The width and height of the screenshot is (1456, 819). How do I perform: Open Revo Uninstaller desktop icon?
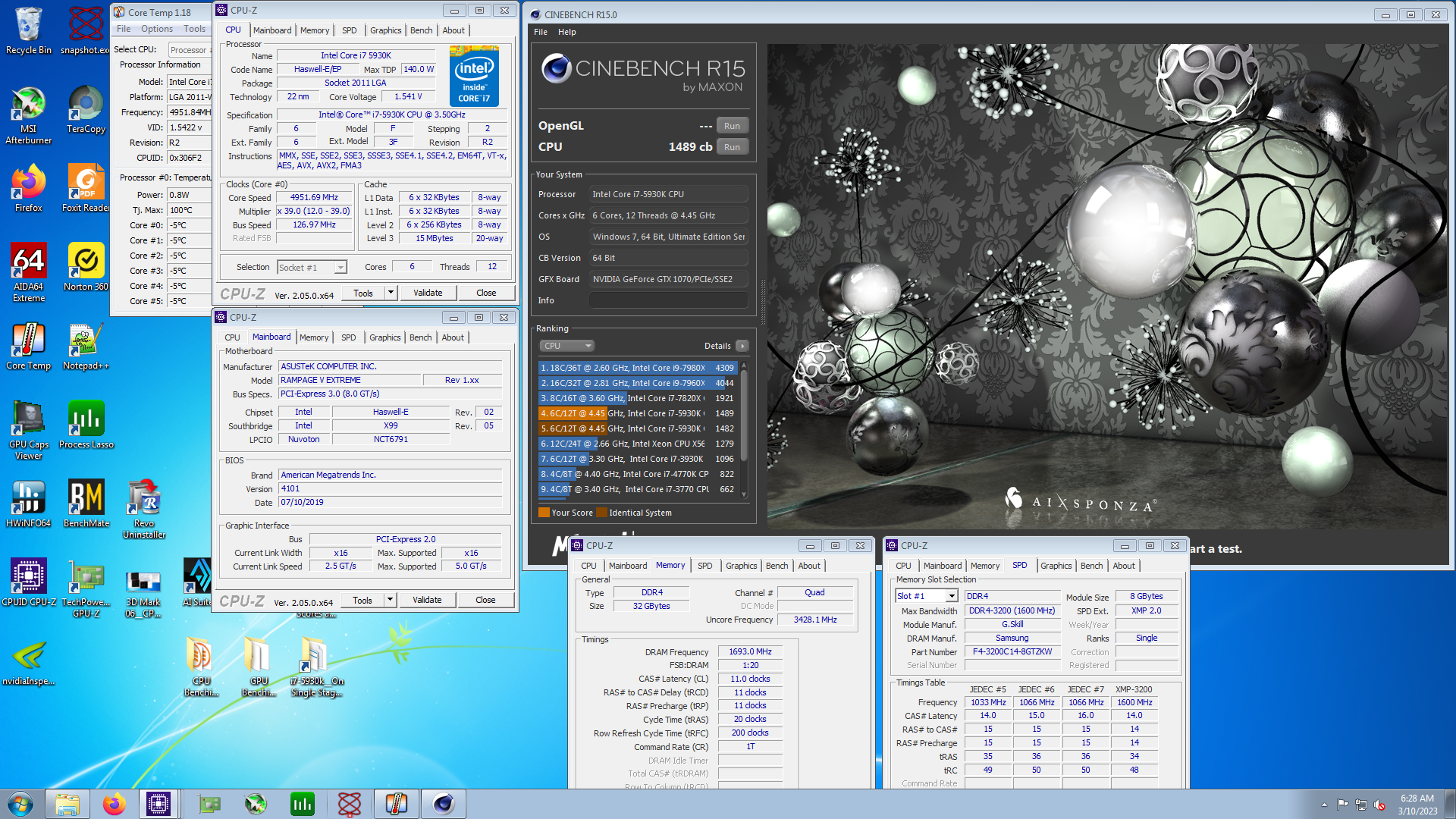[143, 509]
